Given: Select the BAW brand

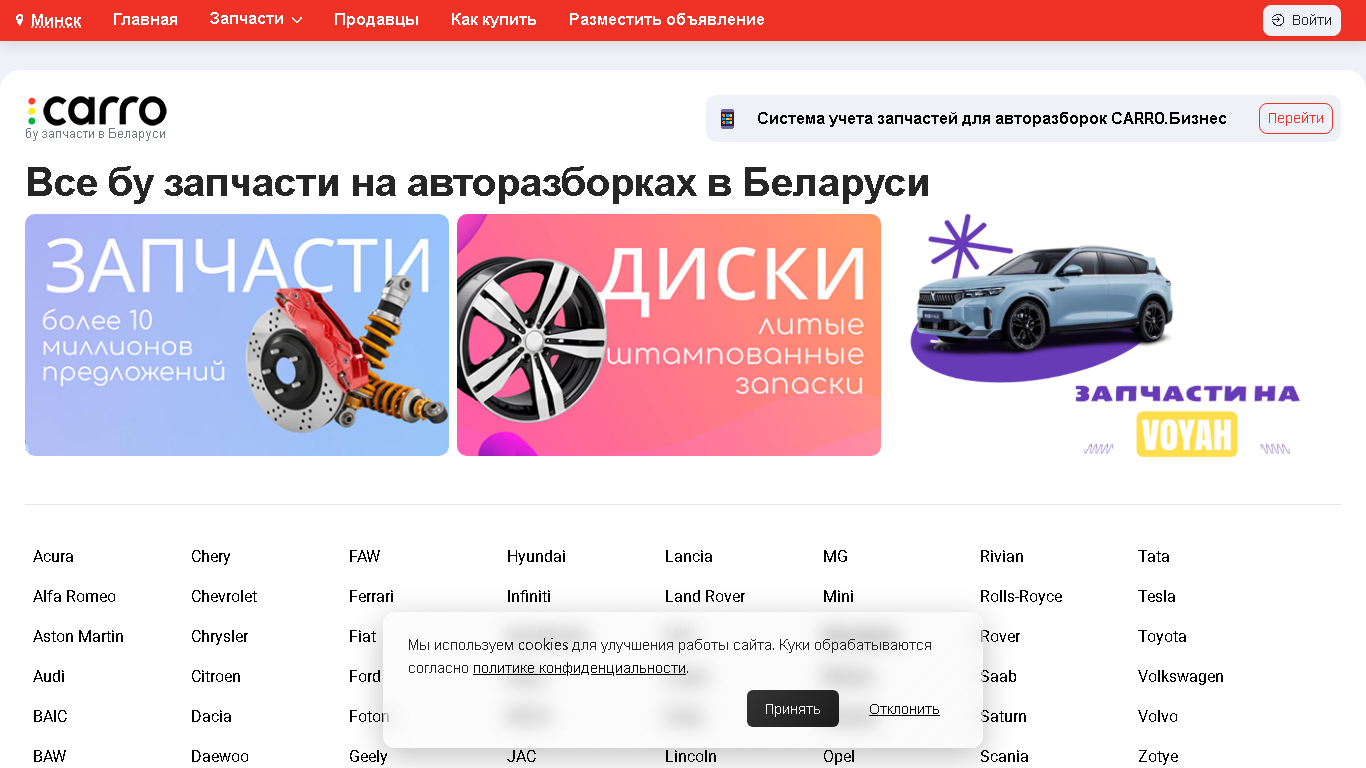Looking at the screenshot, I should (49, 756).
